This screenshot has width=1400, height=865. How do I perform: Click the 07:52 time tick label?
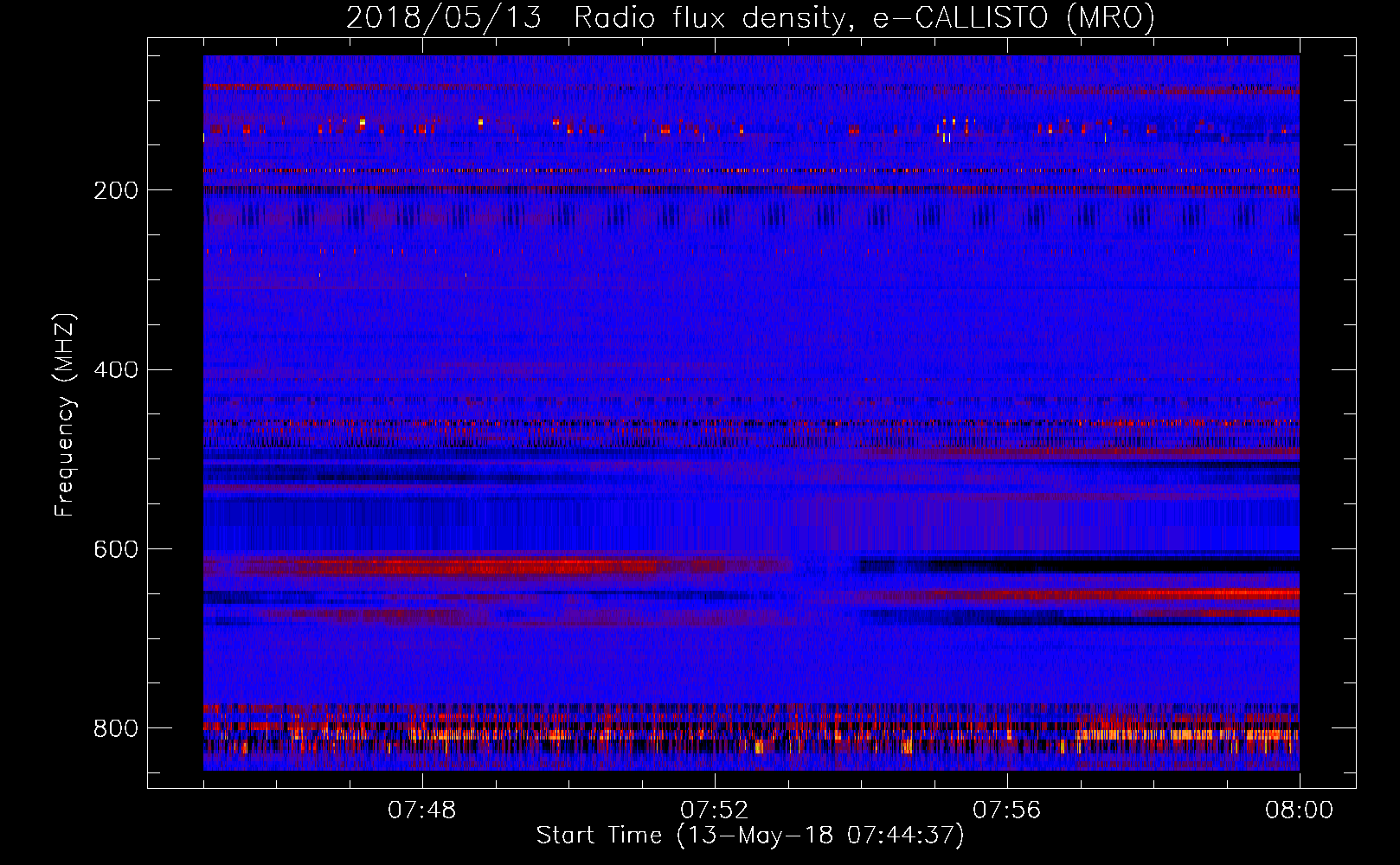pyautogui.click(x=715, y=811)
